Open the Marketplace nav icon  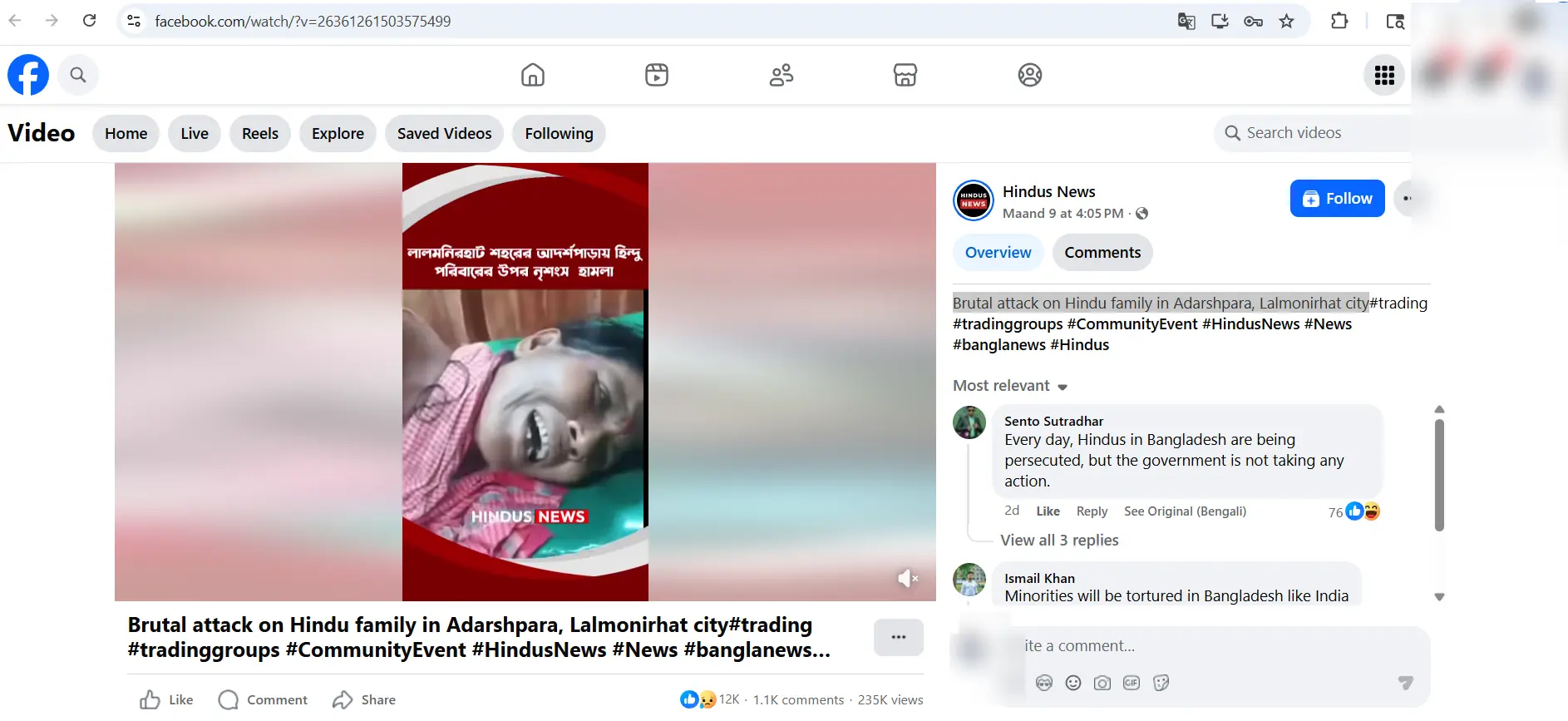coord(905,75)
